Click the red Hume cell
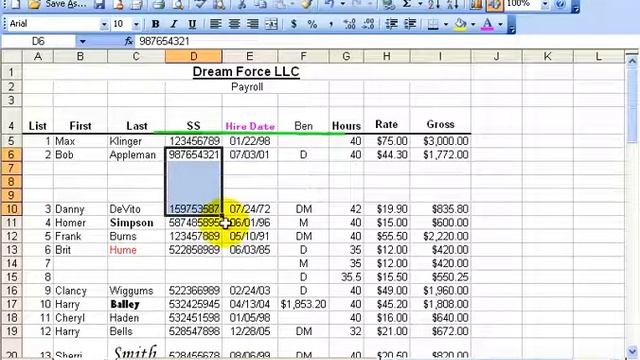The height and width of the screenshot is (360, 640). [x=136, y=250]
